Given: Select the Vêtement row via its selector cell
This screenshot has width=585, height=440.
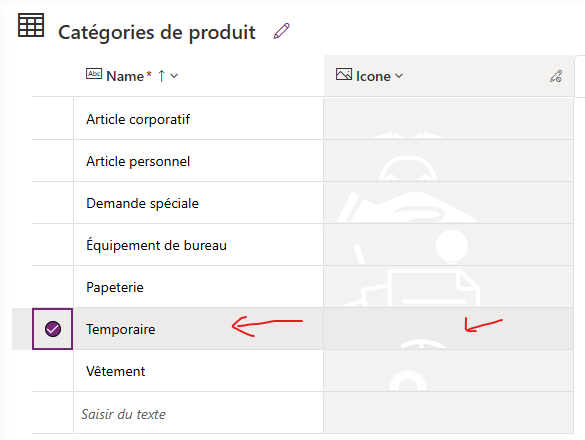Looking at the screenshot, I should (x=53, y=371).
